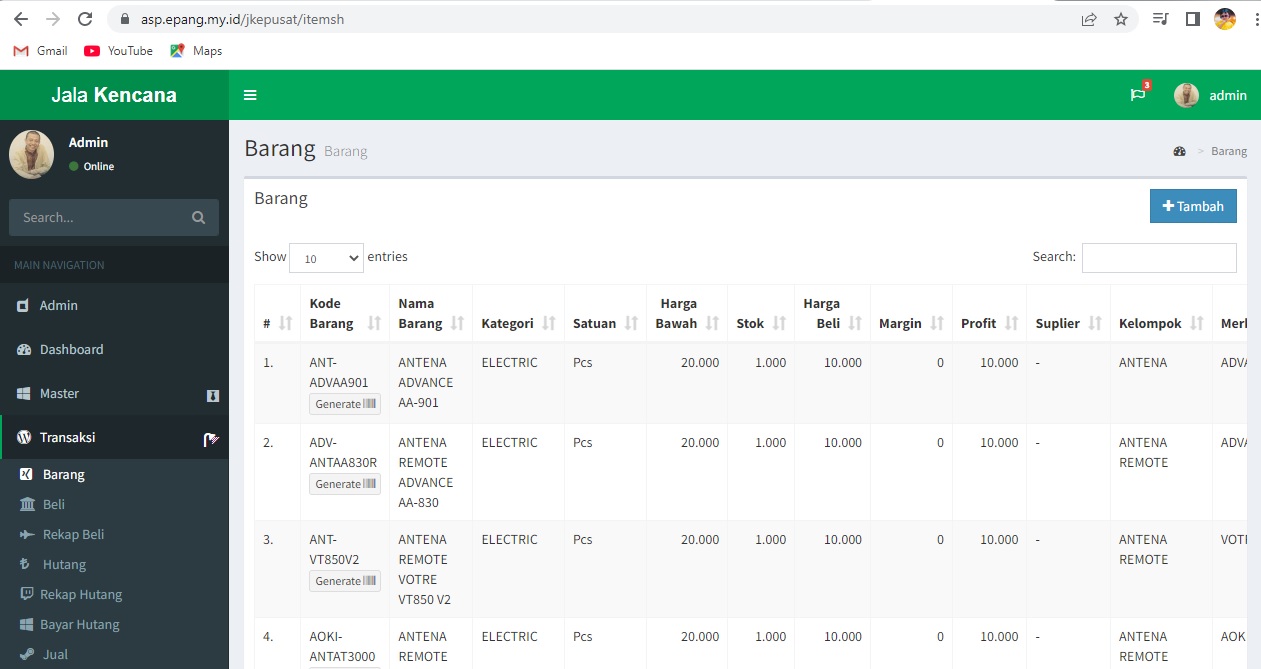Generate barcode for ANT-ADVAA901
Viewport: 1261px width, 669px height.
pyautogui.click(x=344, y=404)
